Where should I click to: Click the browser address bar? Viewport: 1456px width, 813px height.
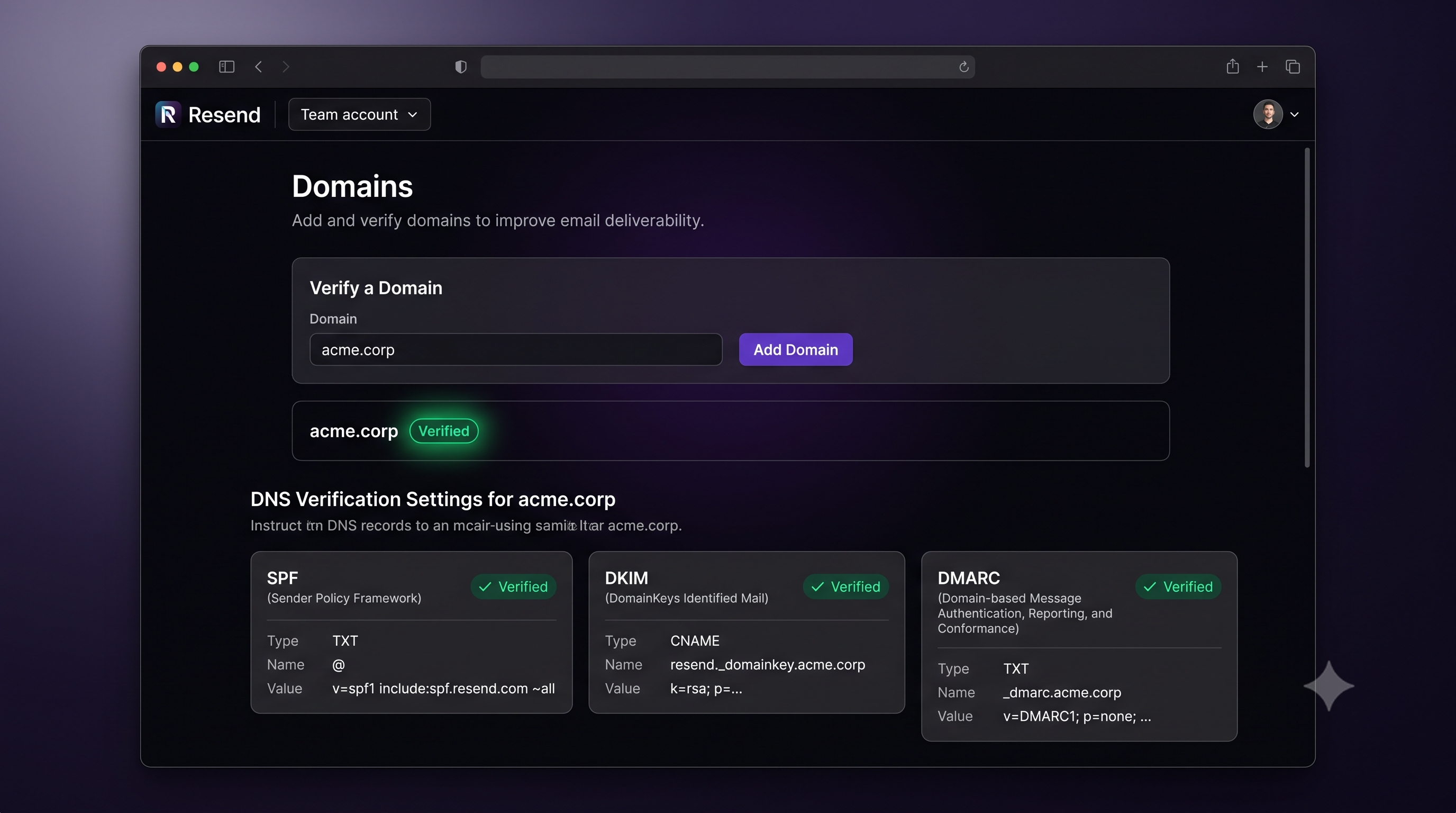click(727, 67)
